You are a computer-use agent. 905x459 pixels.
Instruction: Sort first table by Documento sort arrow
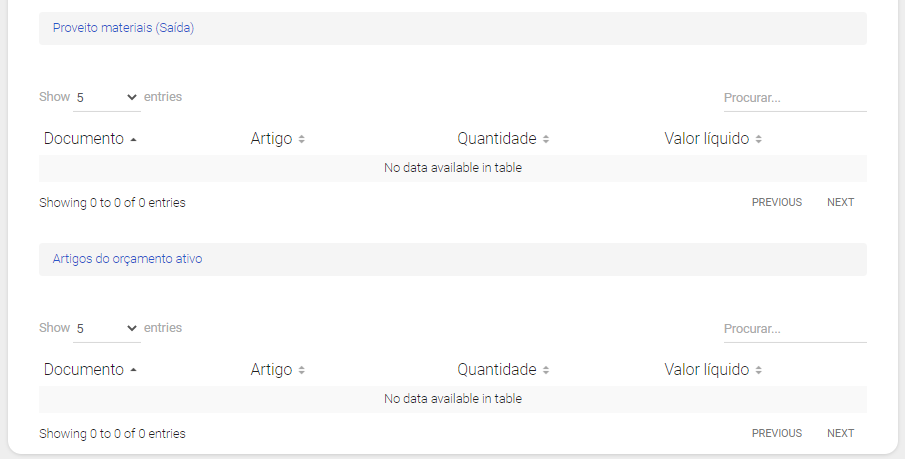click(134, 139)
